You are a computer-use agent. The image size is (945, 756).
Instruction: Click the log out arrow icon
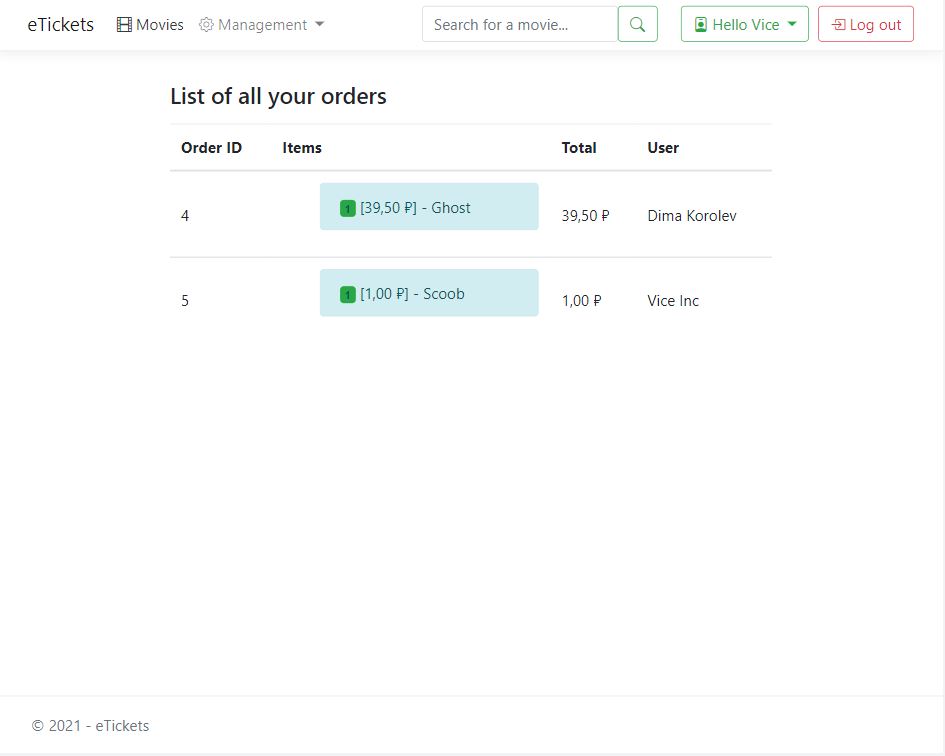[838, 25]
